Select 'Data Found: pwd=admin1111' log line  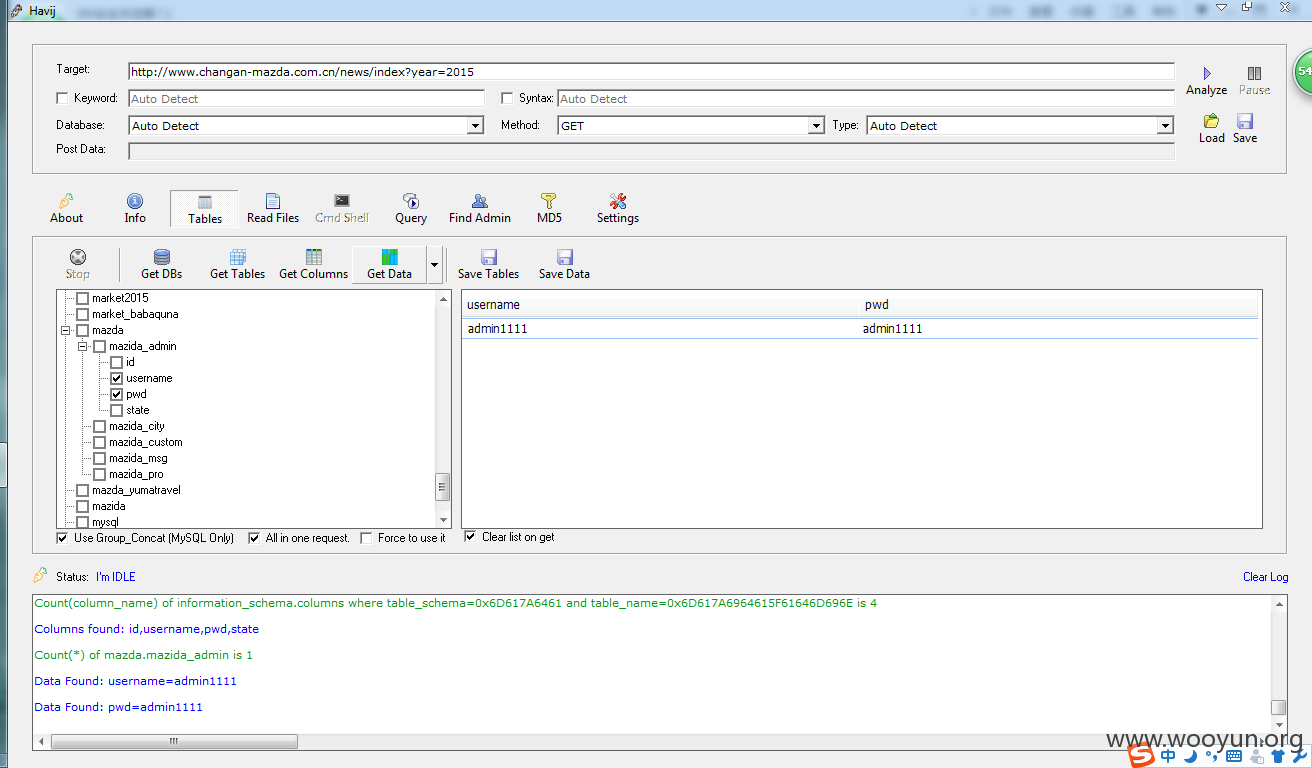click(x=118, y=707)
